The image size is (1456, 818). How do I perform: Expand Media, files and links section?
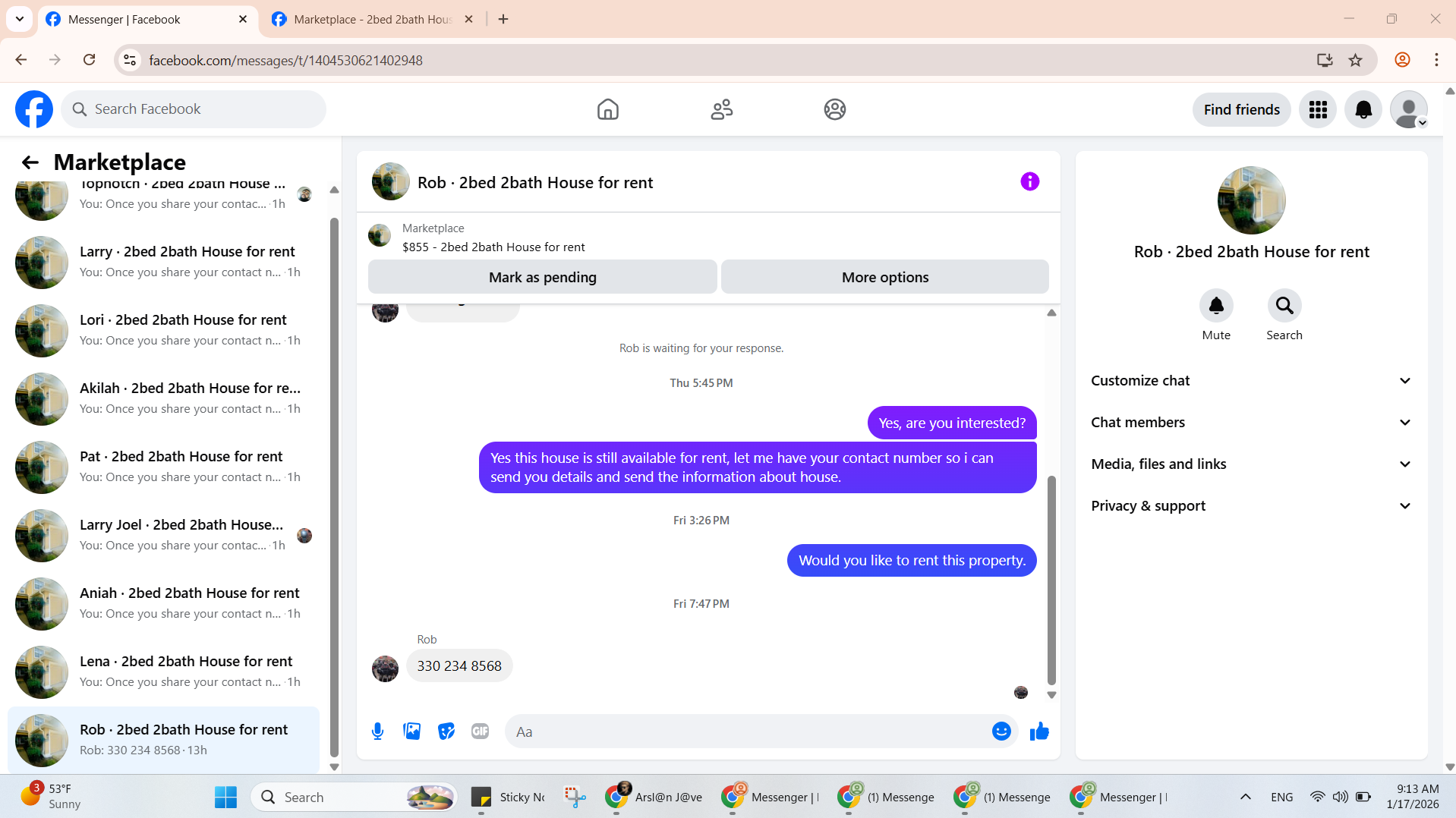[x=1251, y=464]
